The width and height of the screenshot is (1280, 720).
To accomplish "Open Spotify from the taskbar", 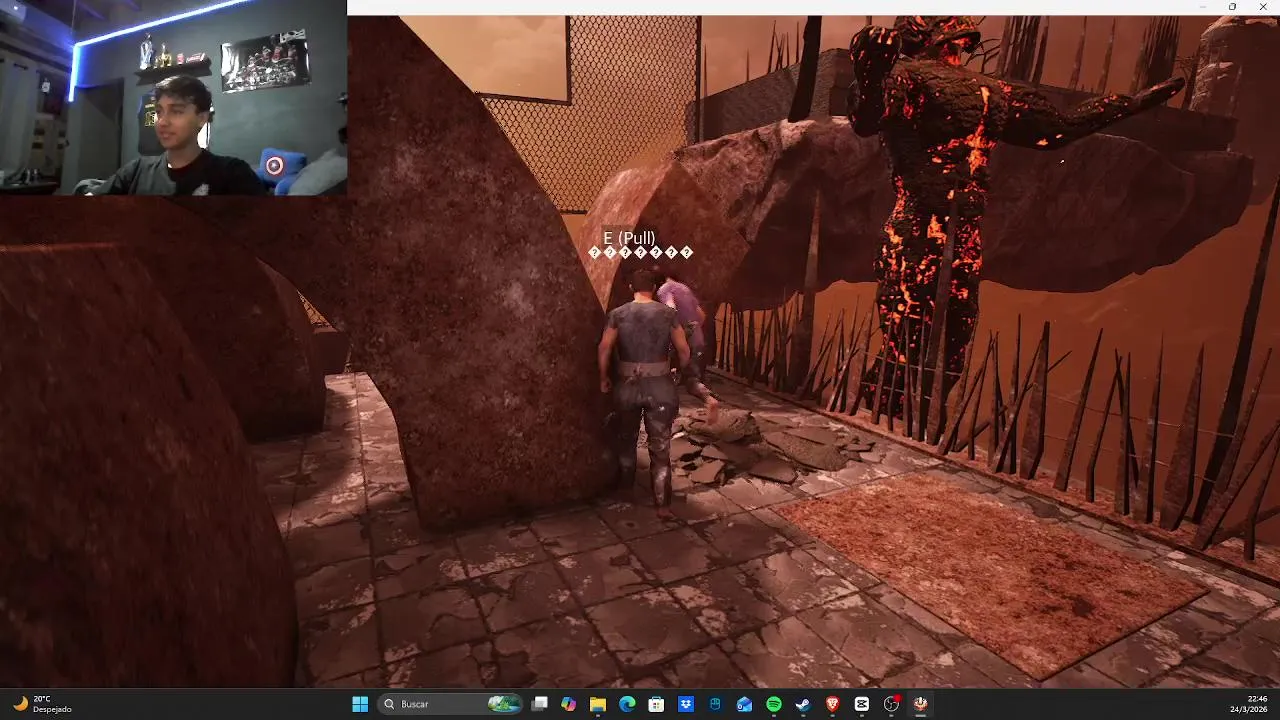I will click(x=774, y=704).
